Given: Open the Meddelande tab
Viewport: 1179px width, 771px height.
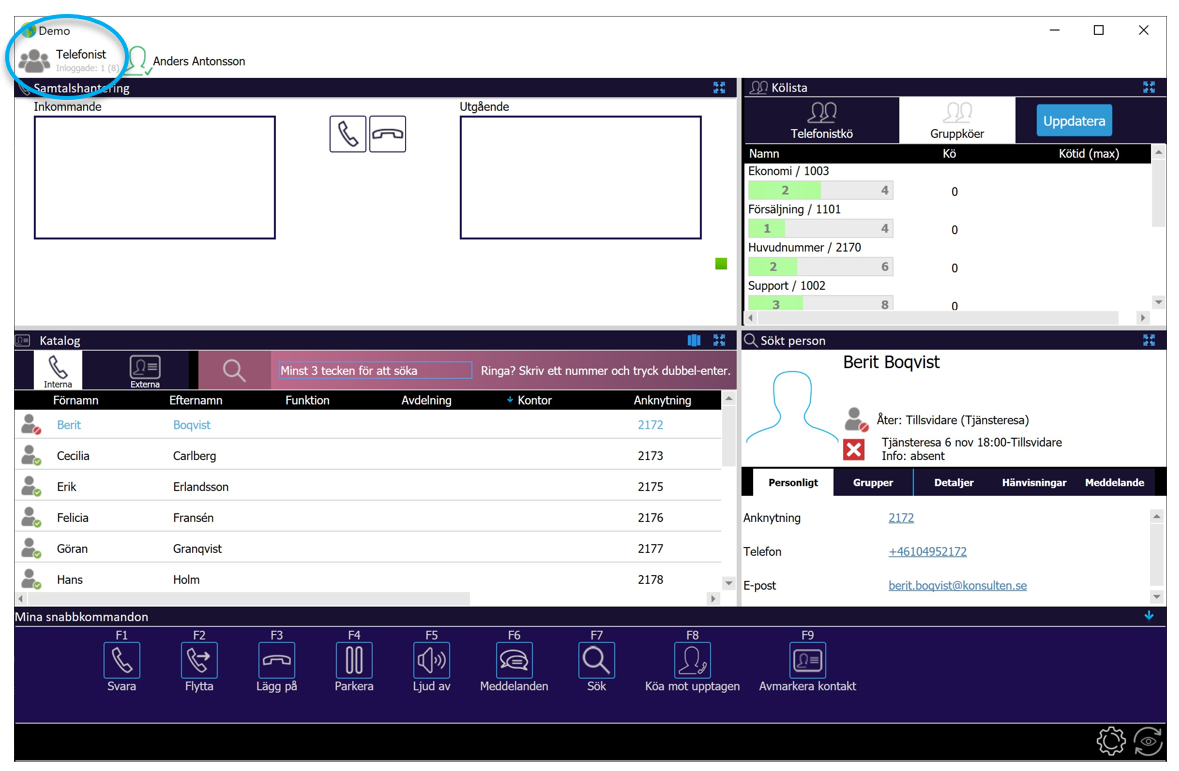Looking at the screenshot, I should (x=1114, y=482).
